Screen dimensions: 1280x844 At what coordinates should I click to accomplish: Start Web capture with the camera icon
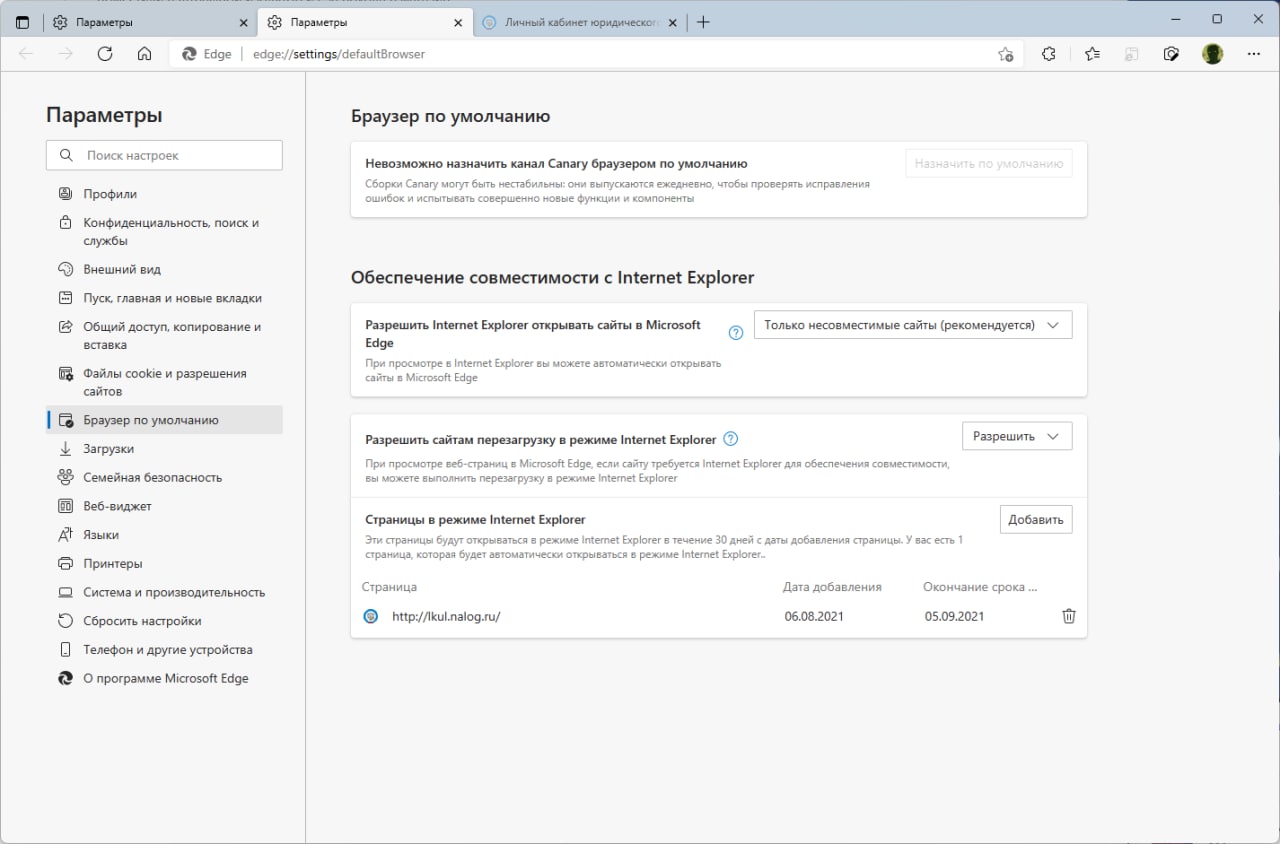pyautogui.click(x=1172, y=54)
